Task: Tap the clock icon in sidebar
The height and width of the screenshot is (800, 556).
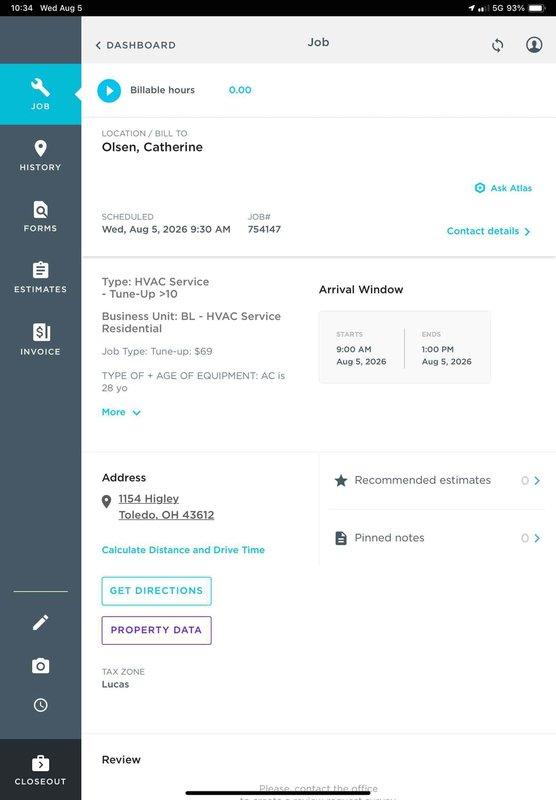Action: [x=40, y=705]
